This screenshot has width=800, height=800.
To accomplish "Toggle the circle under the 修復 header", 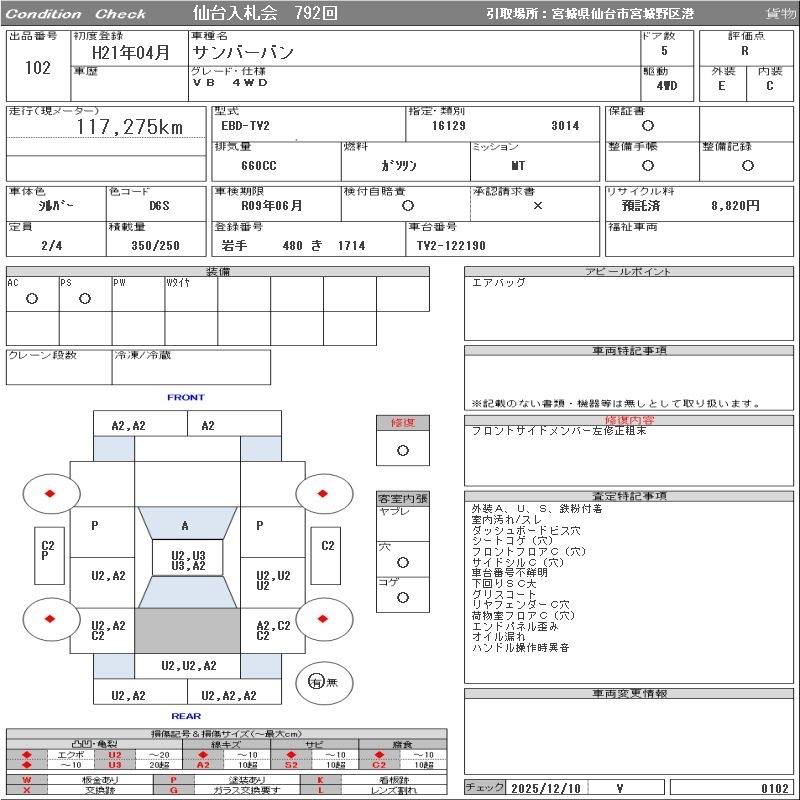I will 402,450.
